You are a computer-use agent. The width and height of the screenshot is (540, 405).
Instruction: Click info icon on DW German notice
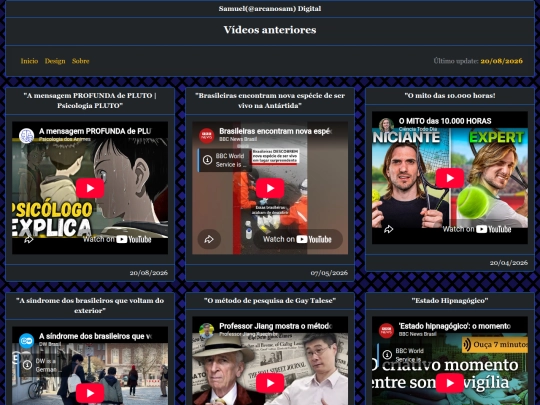click(28, 365)
